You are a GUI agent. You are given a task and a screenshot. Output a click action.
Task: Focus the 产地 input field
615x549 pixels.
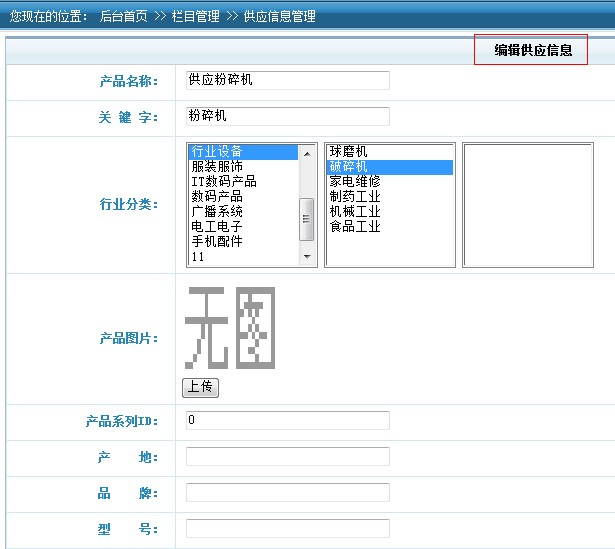click(288, 456)
